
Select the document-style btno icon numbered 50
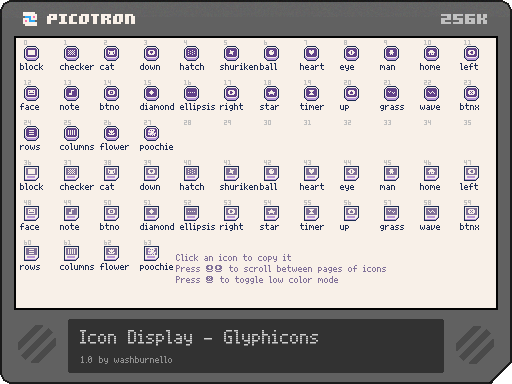pos(111,213)
